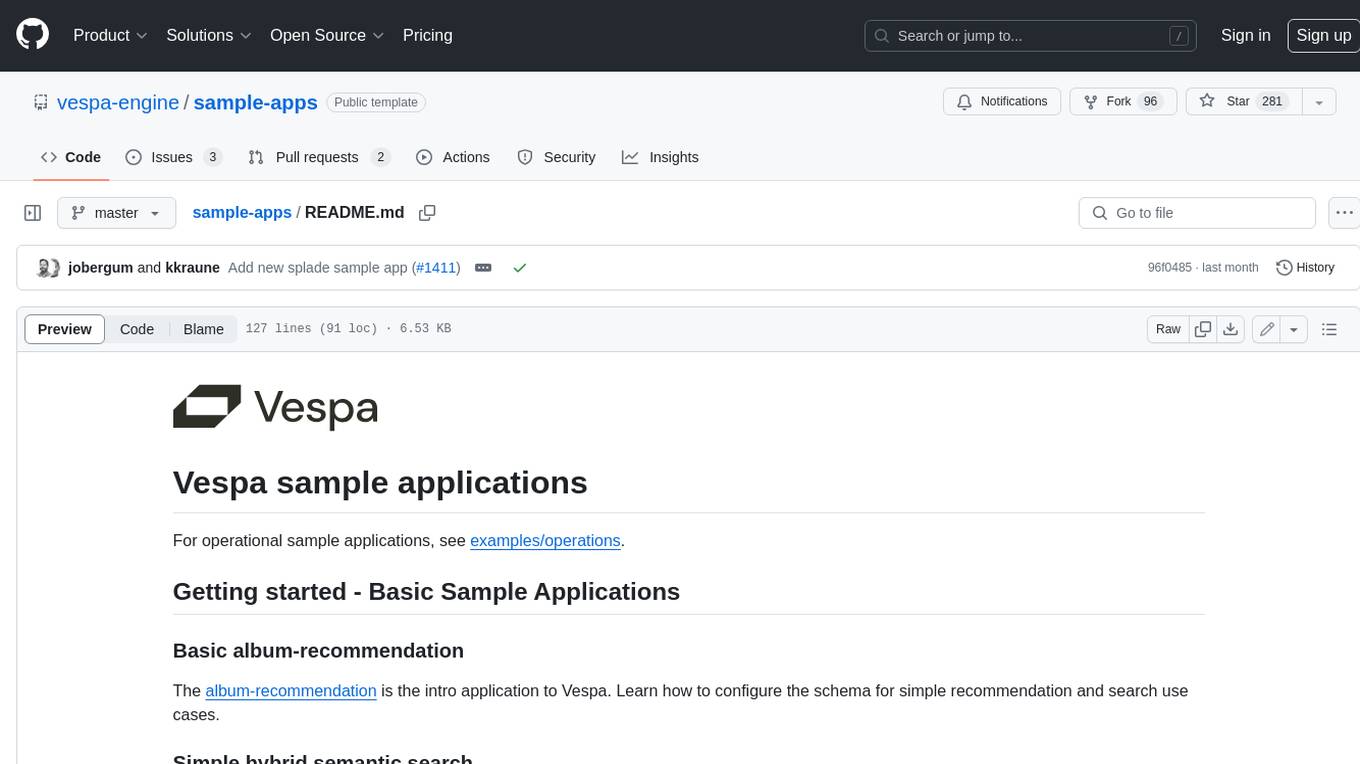Copy the README.md file path
Screen dimensions: 1360x764
pos(427,213)
